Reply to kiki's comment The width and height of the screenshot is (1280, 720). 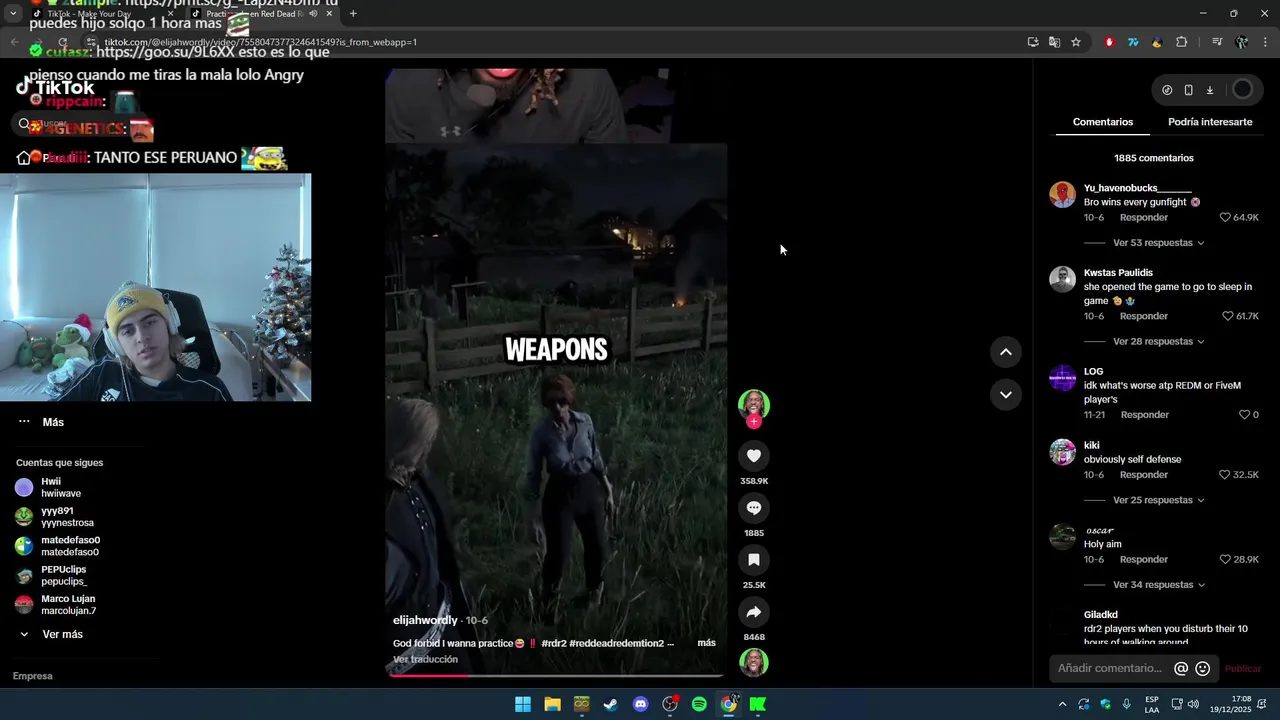coord(1144,475)
